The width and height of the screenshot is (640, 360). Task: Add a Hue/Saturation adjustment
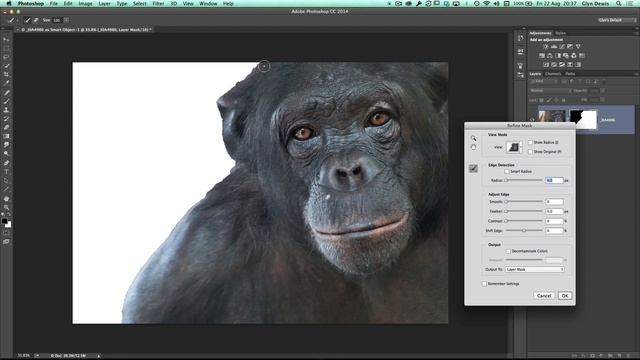(542, 56)
